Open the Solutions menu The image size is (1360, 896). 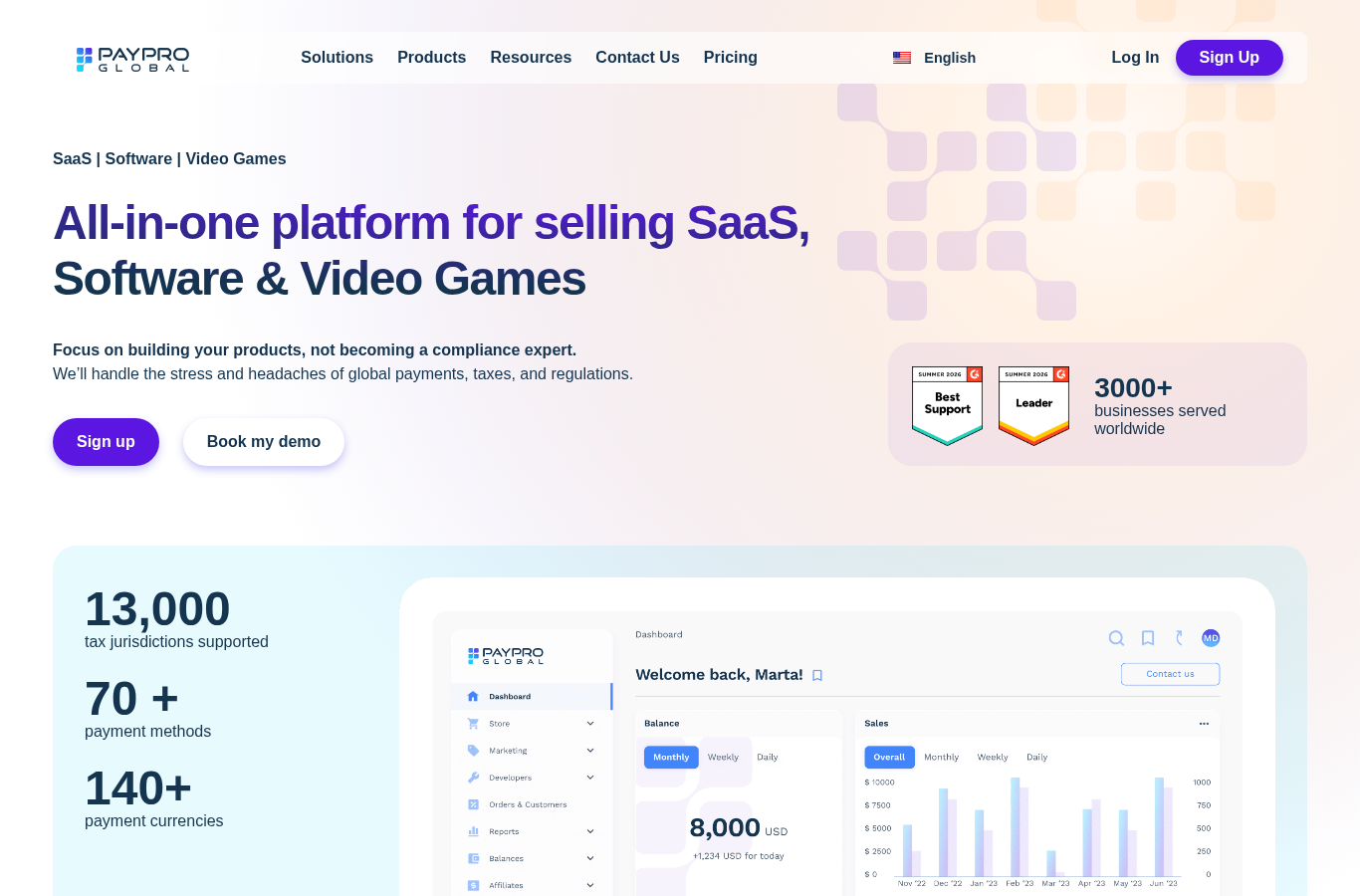coord(337,58)
